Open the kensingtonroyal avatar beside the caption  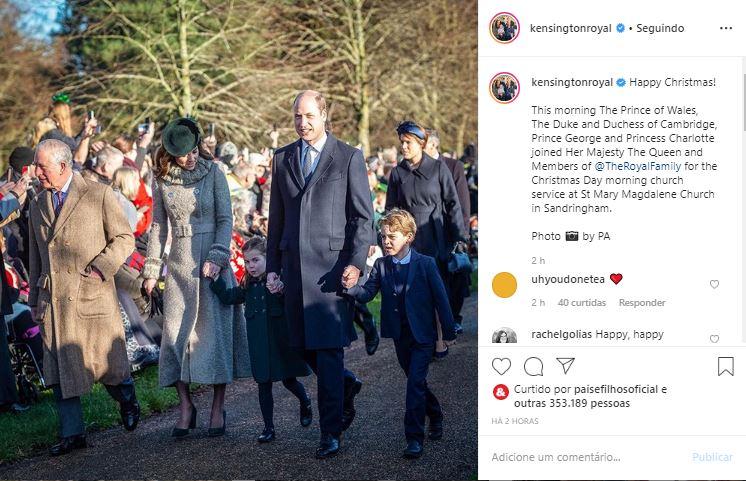[504, 88]
